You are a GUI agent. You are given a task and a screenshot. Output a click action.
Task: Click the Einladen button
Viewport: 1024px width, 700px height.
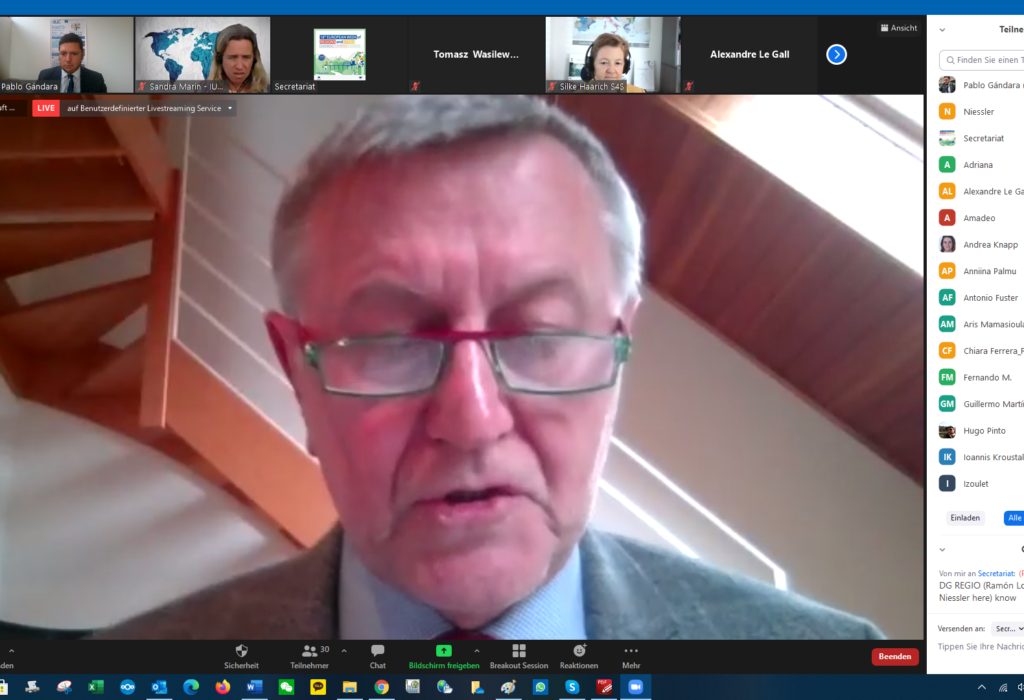tap(964, 517)
